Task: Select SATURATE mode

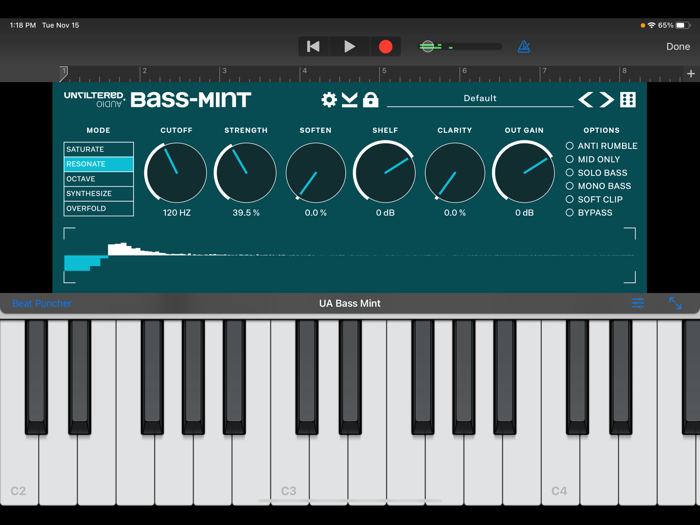Action: pyautogui.click(x=99, y=149)
